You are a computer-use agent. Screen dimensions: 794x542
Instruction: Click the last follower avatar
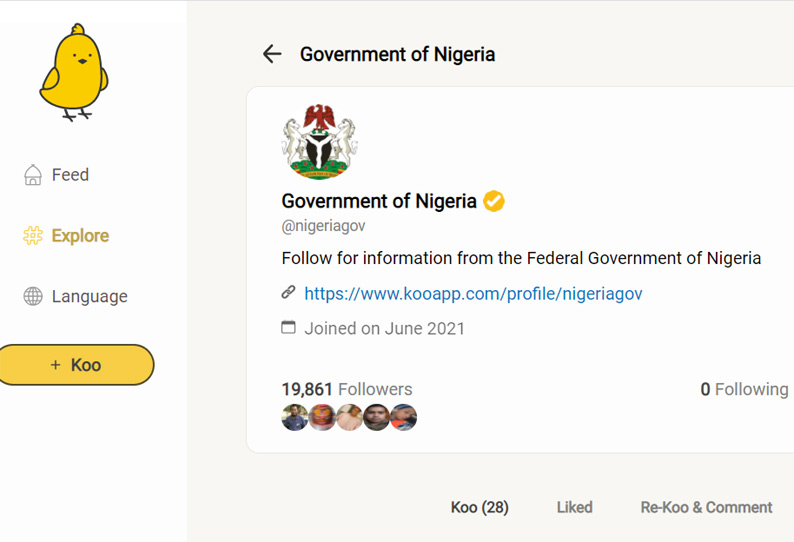click(404, 417)
